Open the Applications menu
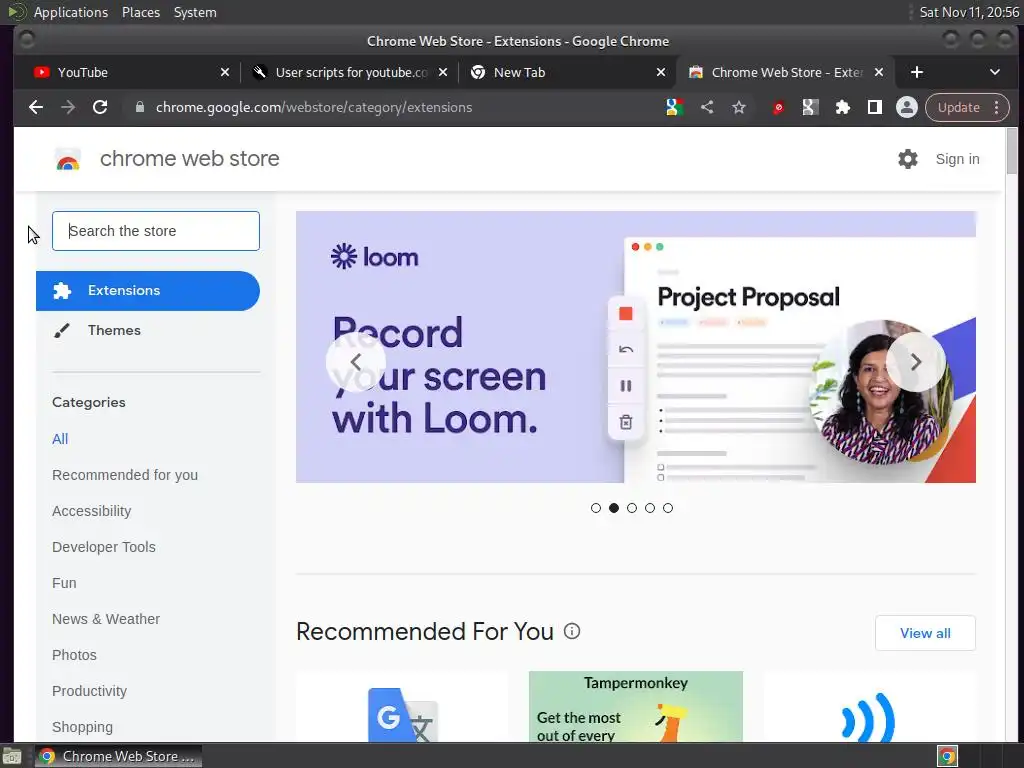1024x768 pixels. pyautogui.click(x=71, y=12)
